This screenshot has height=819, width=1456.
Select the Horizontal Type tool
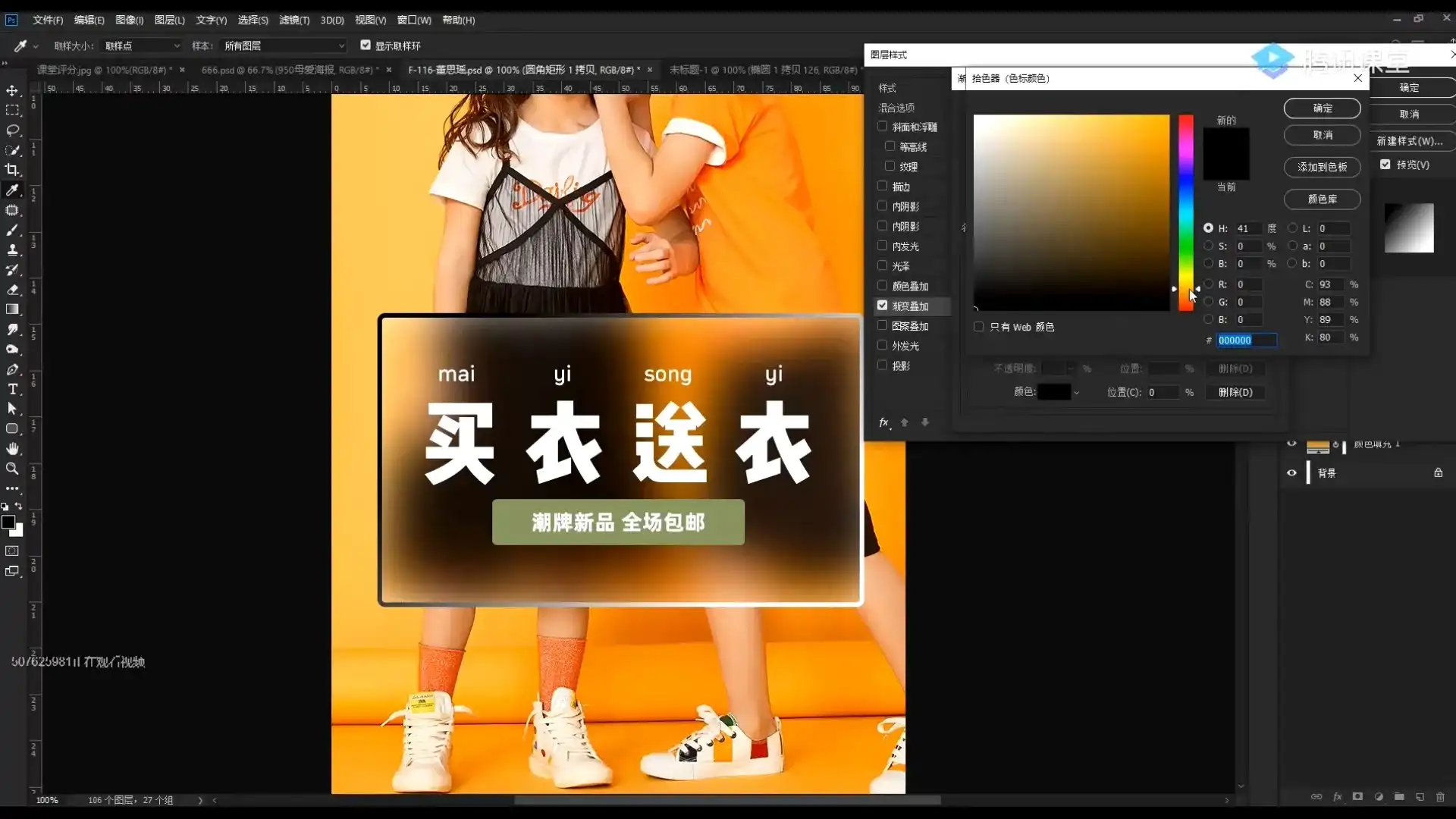[x=12, y=389]
